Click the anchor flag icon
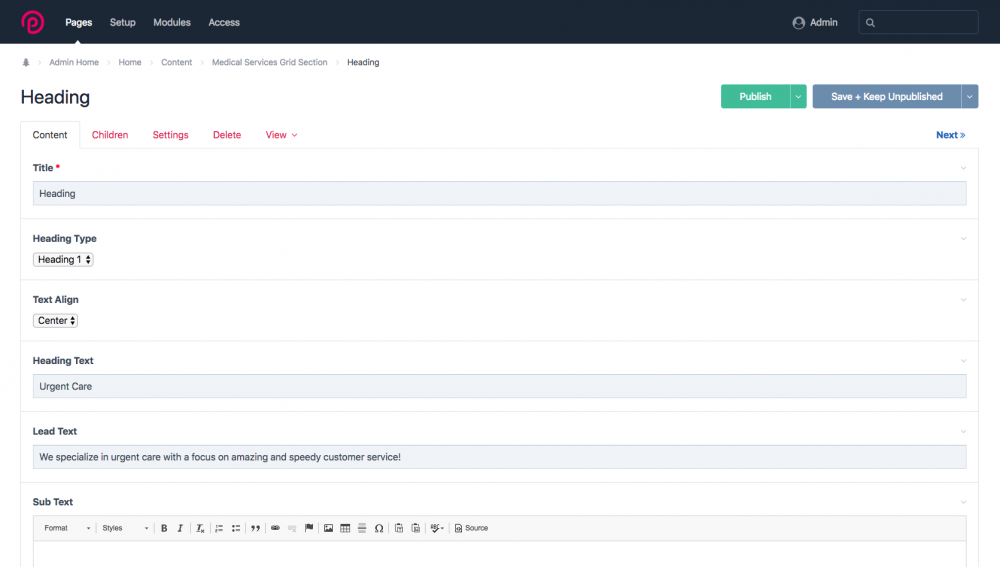The width and height of the screenshot is (1000, 567). pos(309,528)
